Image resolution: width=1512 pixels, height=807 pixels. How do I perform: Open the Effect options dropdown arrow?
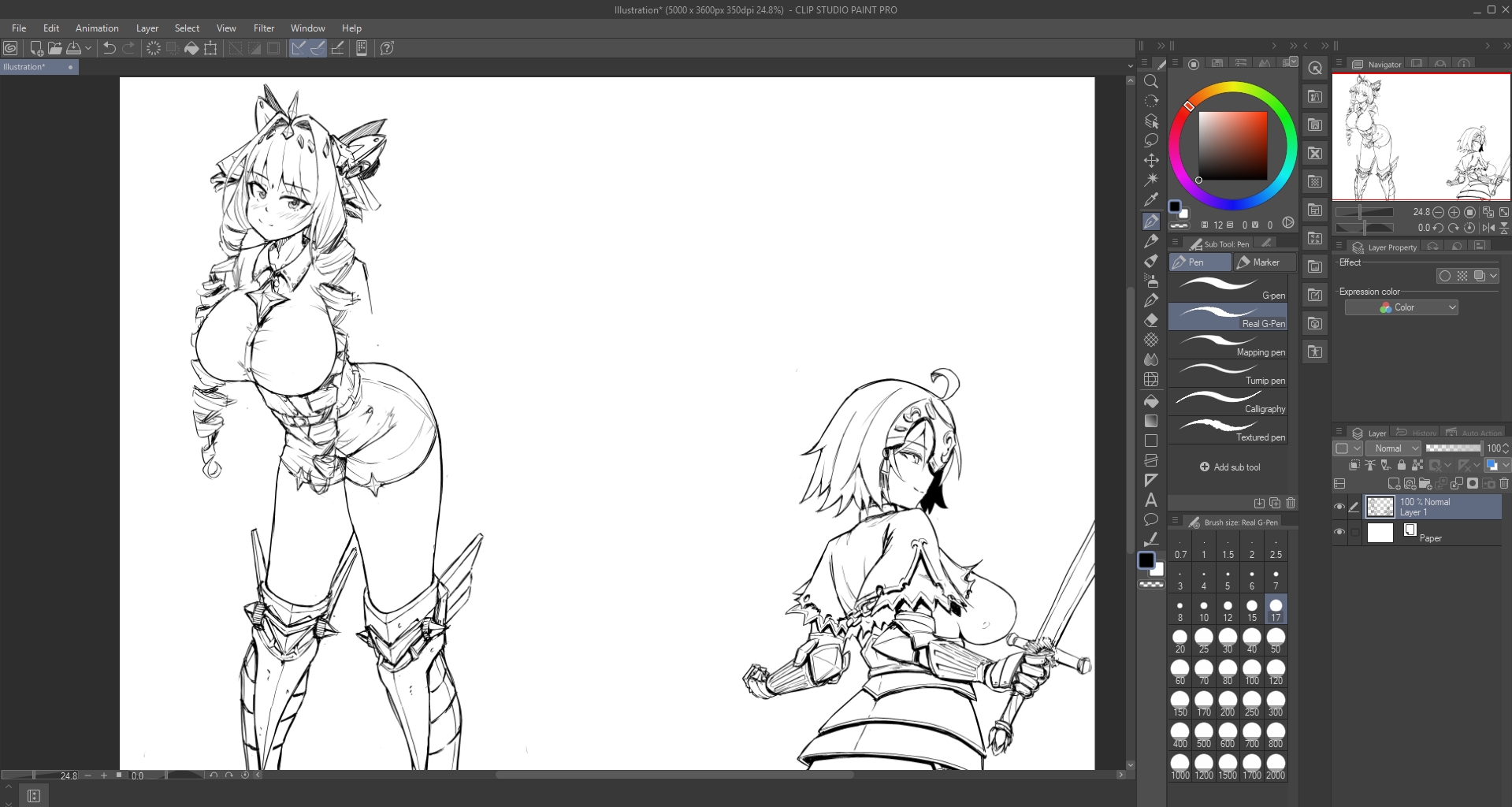(1494, 276)
